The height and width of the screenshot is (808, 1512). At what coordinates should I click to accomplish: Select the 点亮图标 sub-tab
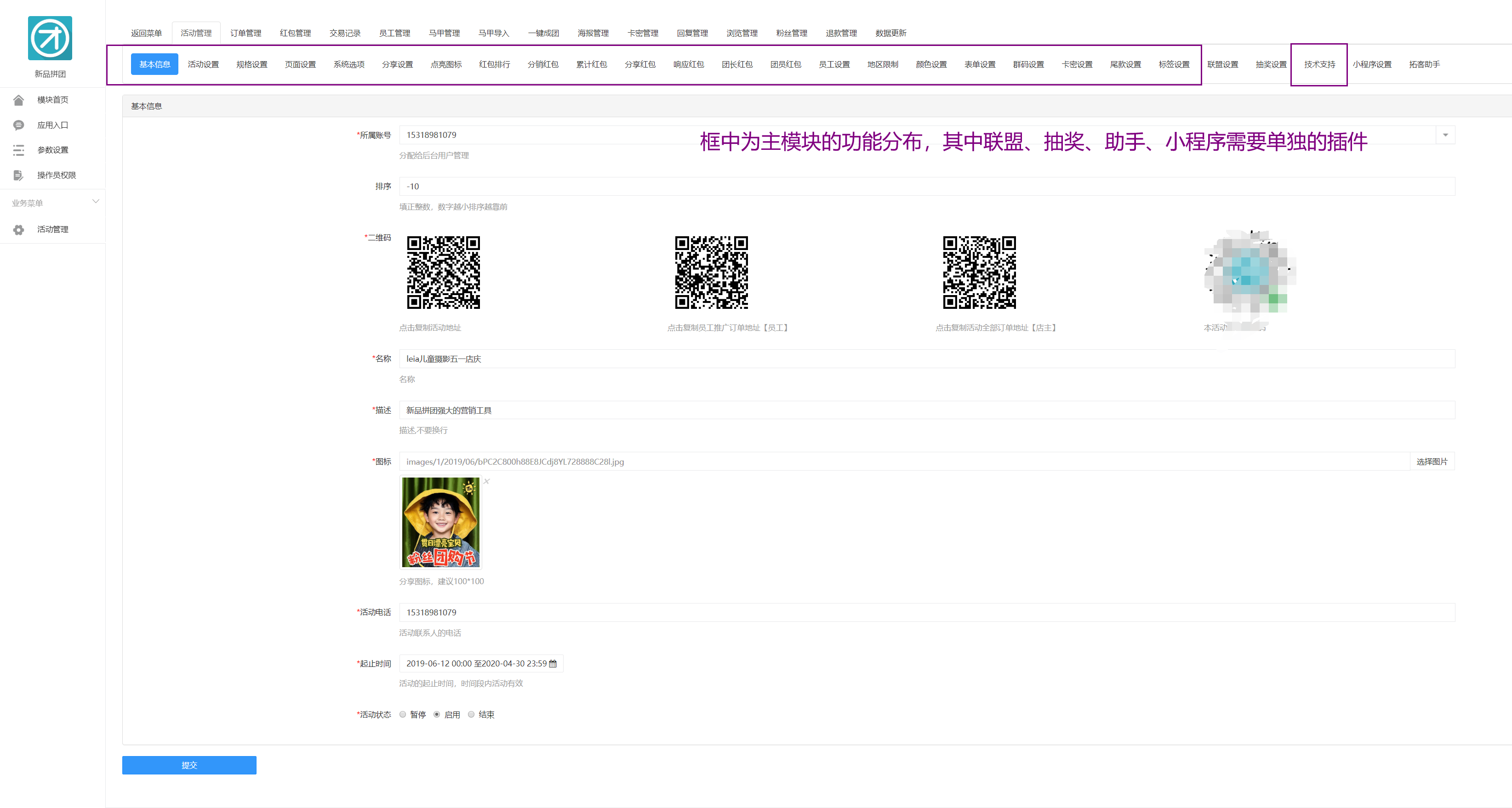(x=446, y=64)
